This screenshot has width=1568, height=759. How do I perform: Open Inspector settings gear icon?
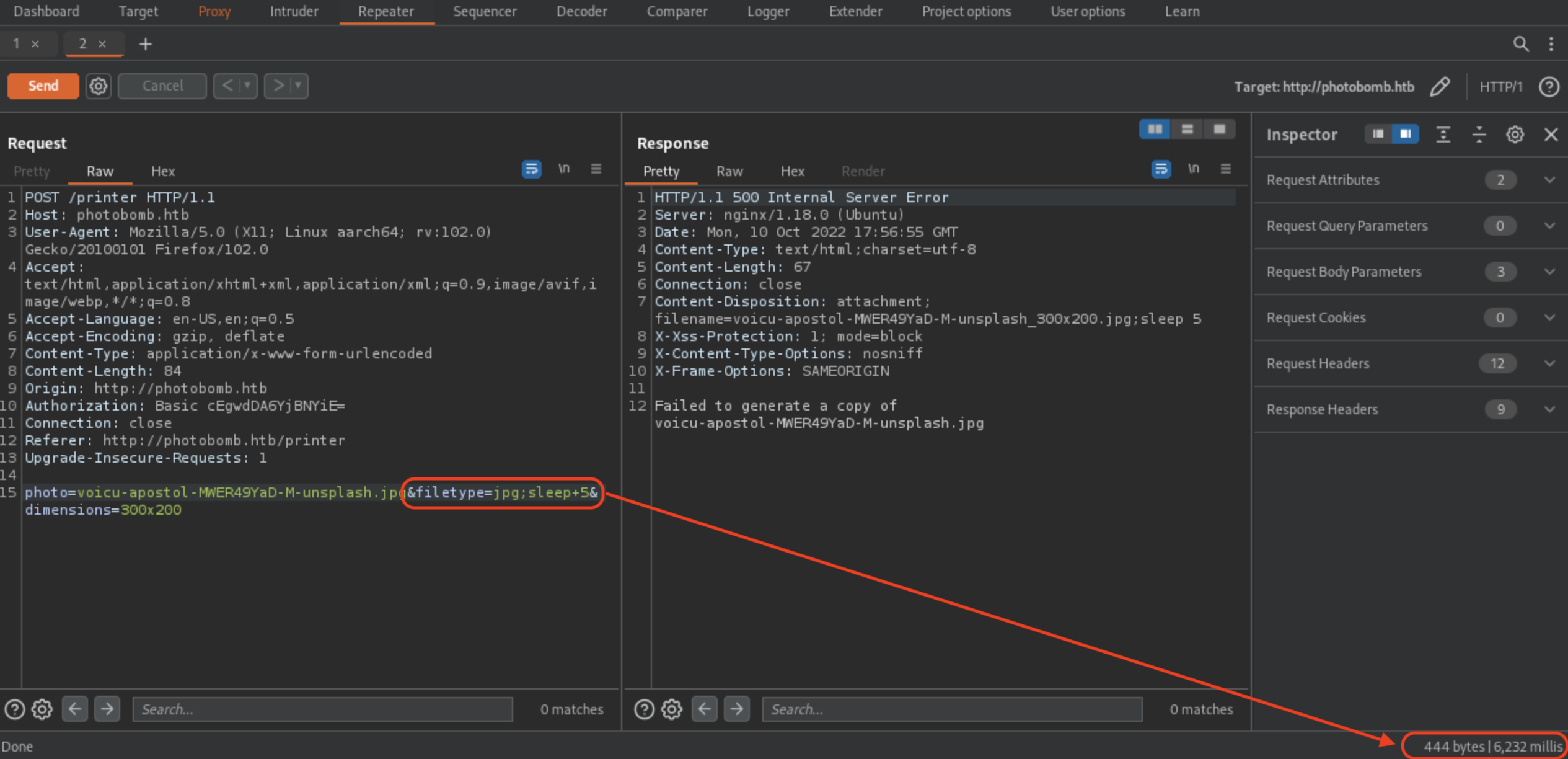coord(1515,135)
